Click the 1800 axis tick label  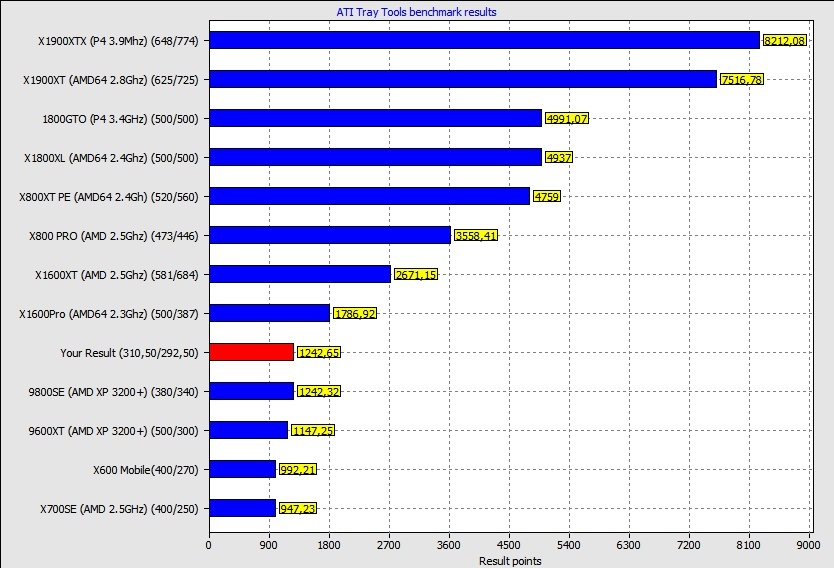[329, 545]
